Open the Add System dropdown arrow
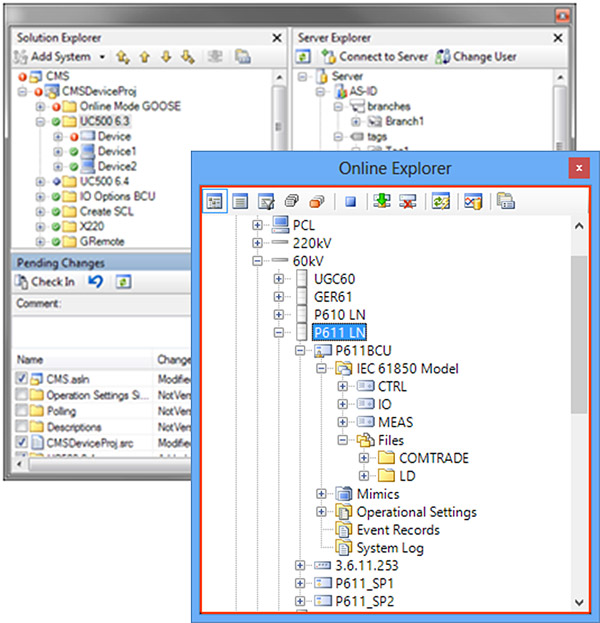 click(x=101, y=57)
